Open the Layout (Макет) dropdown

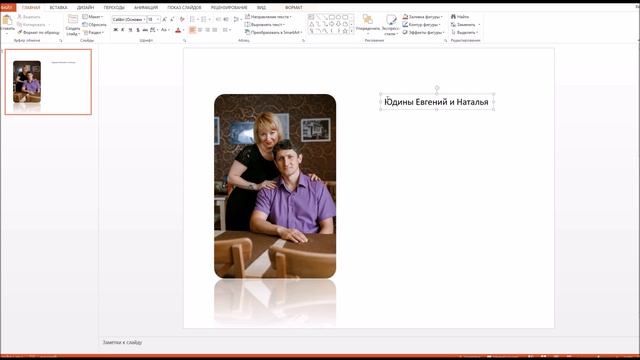pyautogui.click(x=93, y=17)
